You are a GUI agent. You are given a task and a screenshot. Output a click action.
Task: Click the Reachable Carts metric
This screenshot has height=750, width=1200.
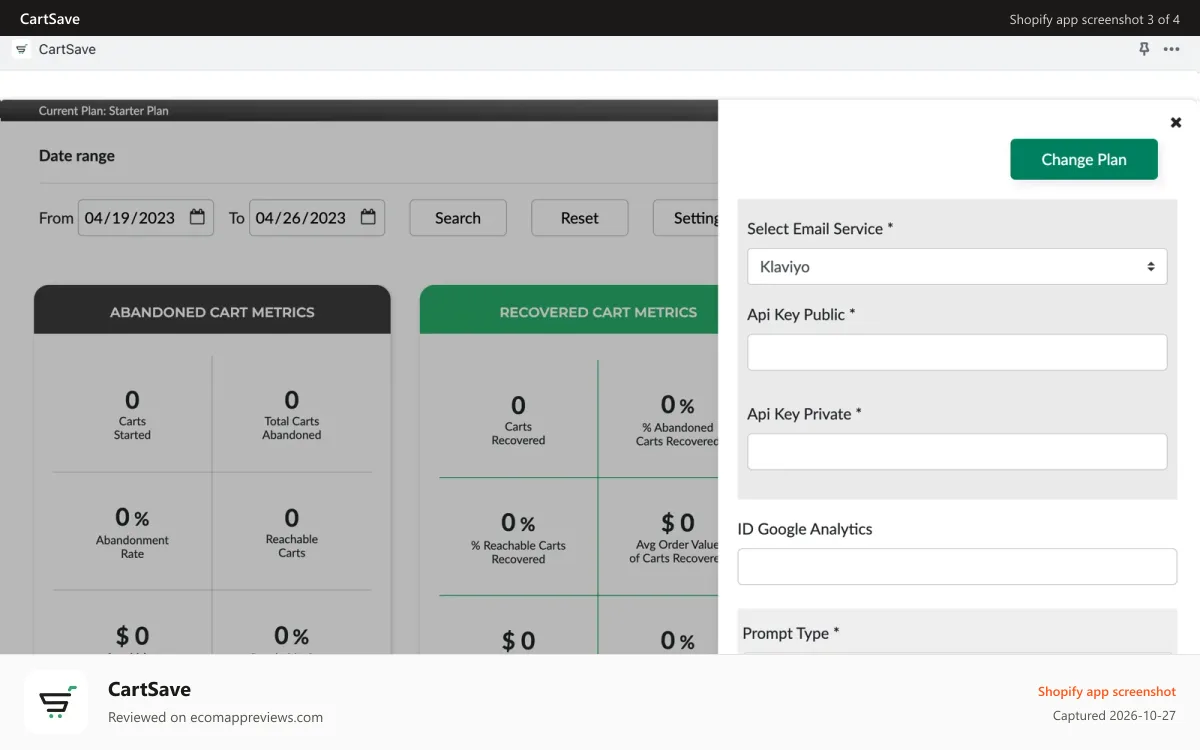tap(292, 532)
